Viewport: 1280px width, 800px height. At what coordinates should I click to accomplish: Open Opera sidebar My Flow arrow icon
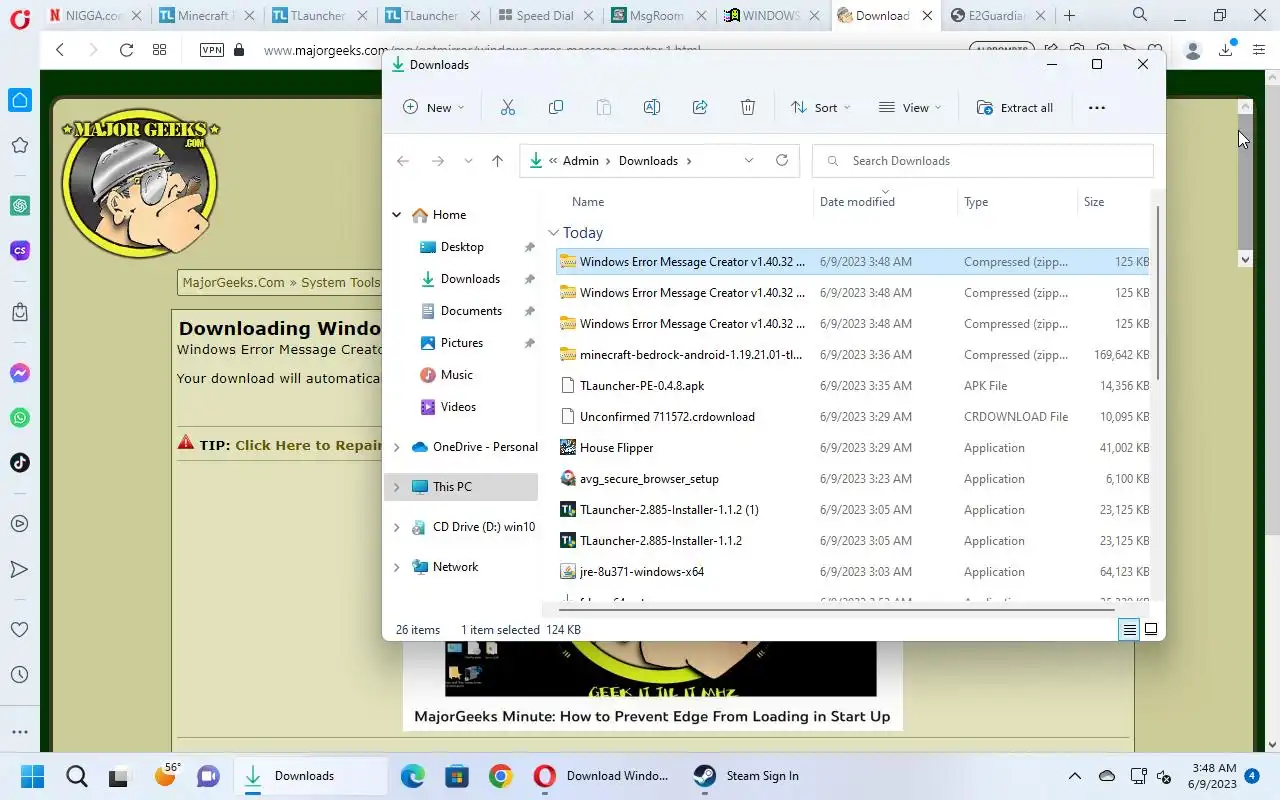coord(20,569)
